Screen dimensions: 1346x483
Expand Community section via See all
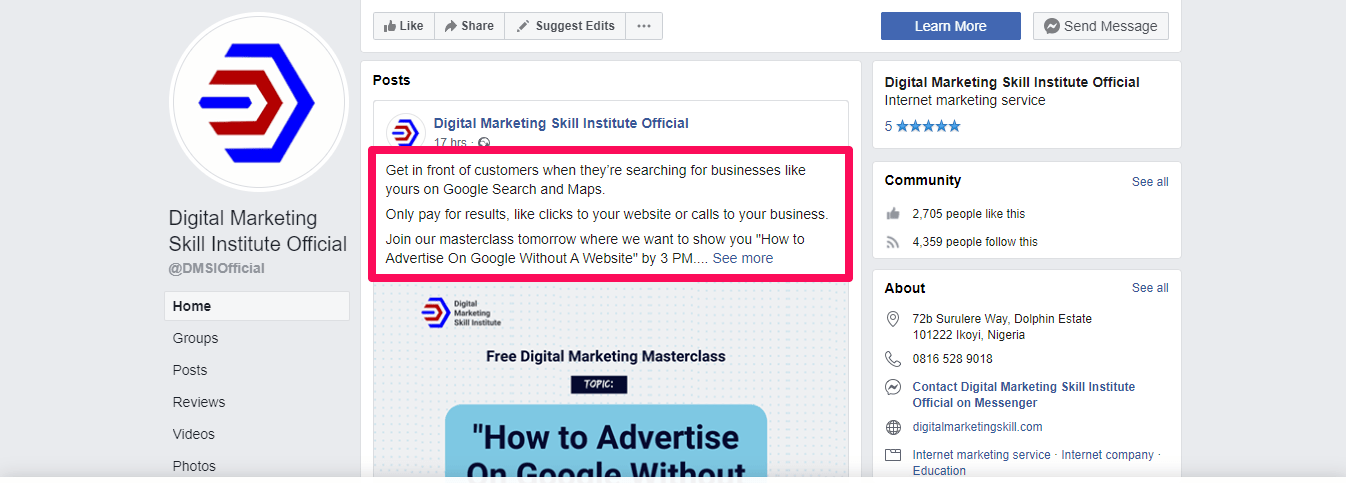coord(1149,182)
